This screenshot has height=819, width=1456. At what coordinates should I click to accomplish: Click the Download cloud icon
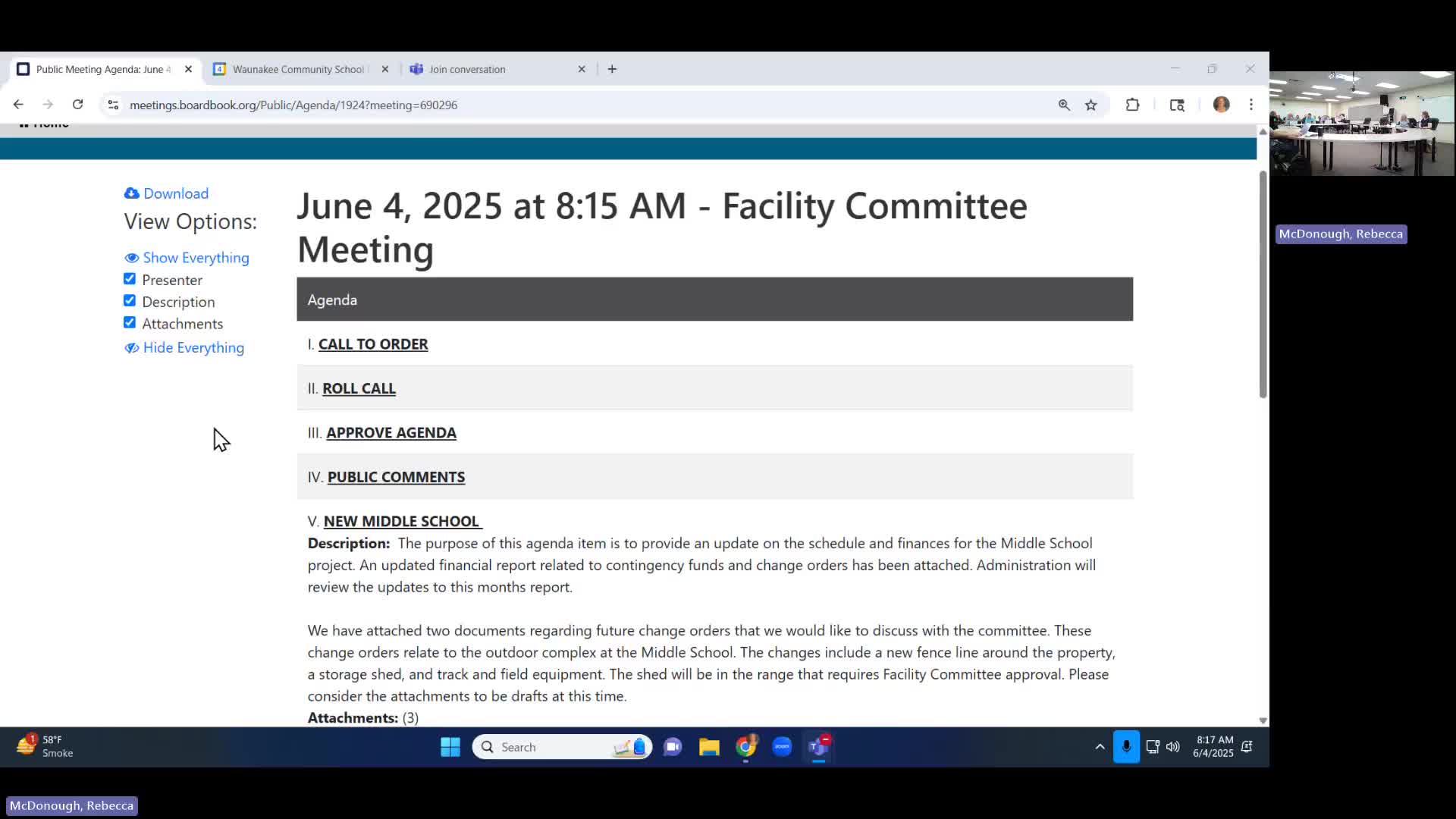[132, 193]
